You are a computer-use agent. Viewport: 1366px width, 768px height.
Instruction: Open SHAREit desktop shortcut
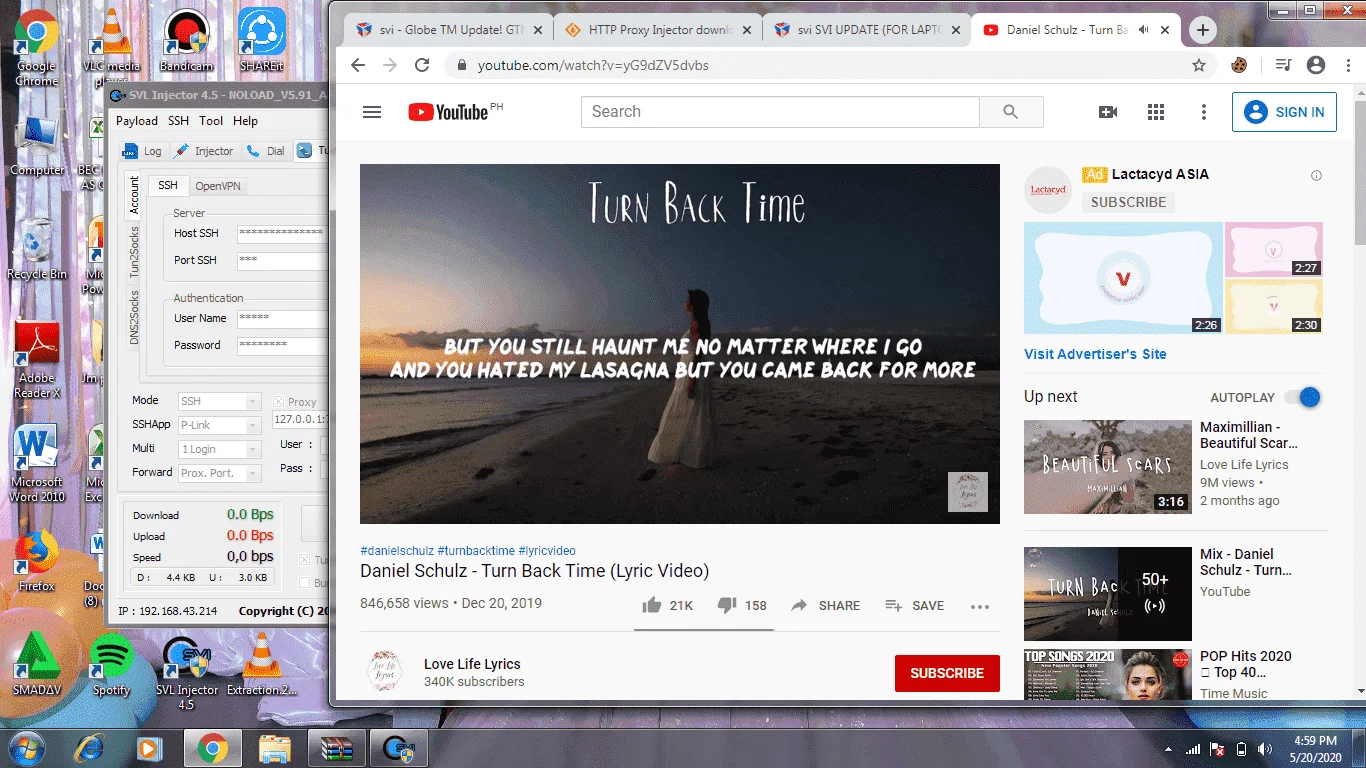pyautogui.click(x=262, y=40)
